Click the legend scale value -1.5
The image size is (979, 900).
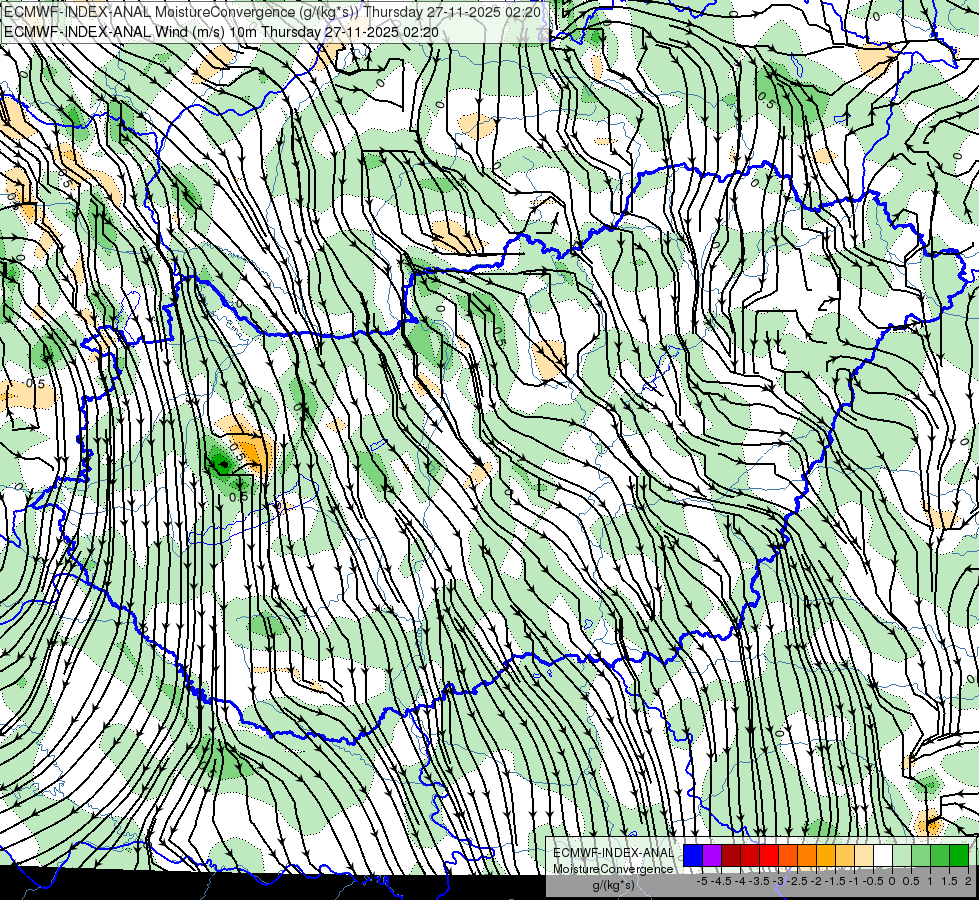837,881
